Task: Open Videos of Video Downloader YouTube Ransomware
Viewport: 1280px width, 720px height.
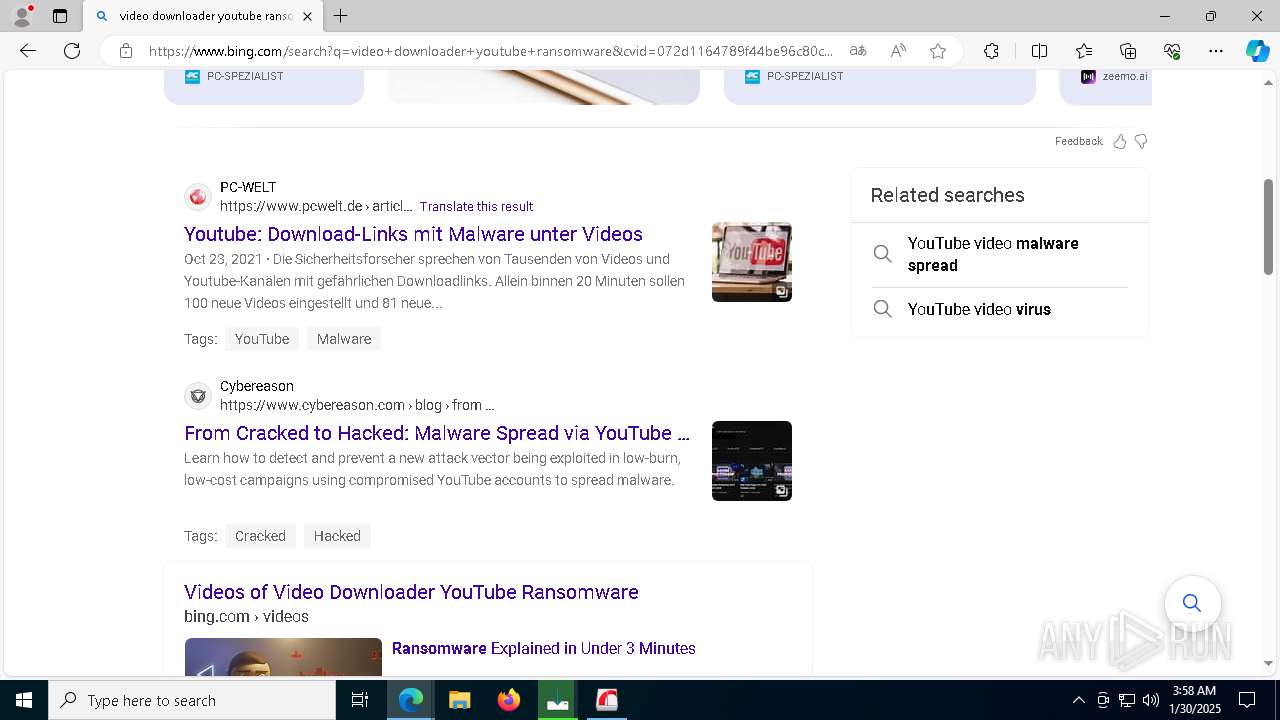Action: (x=411, y=592)
